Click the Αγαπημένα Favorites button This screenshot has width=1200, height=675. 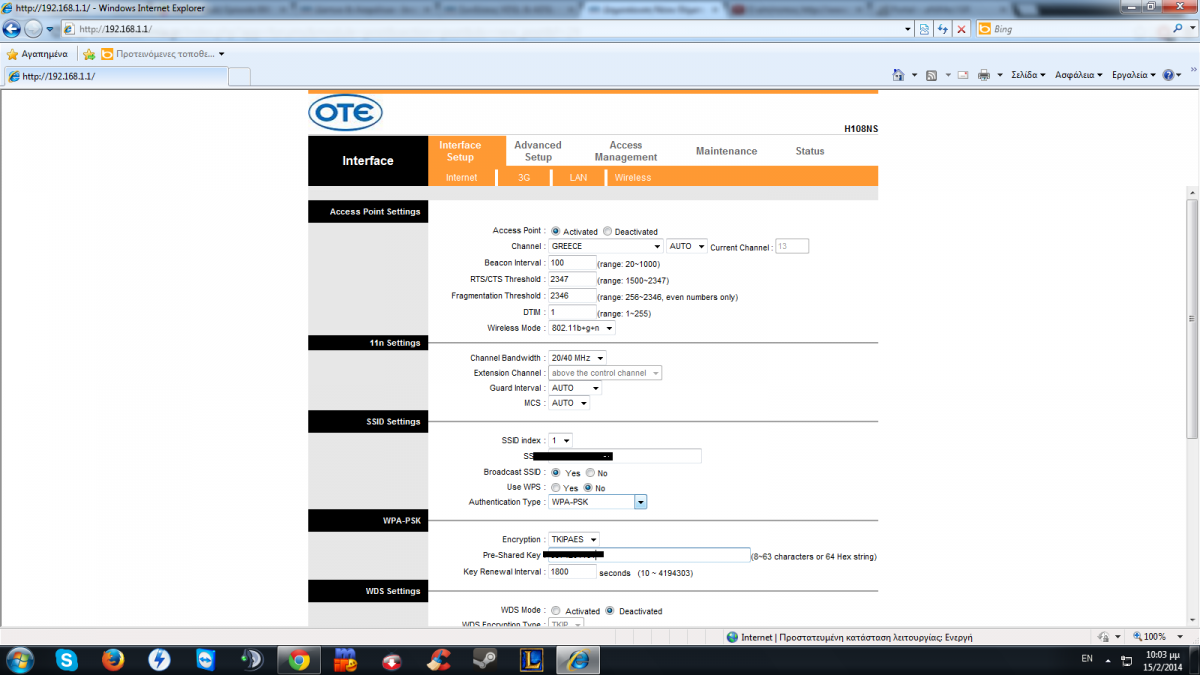click(37, 54)
